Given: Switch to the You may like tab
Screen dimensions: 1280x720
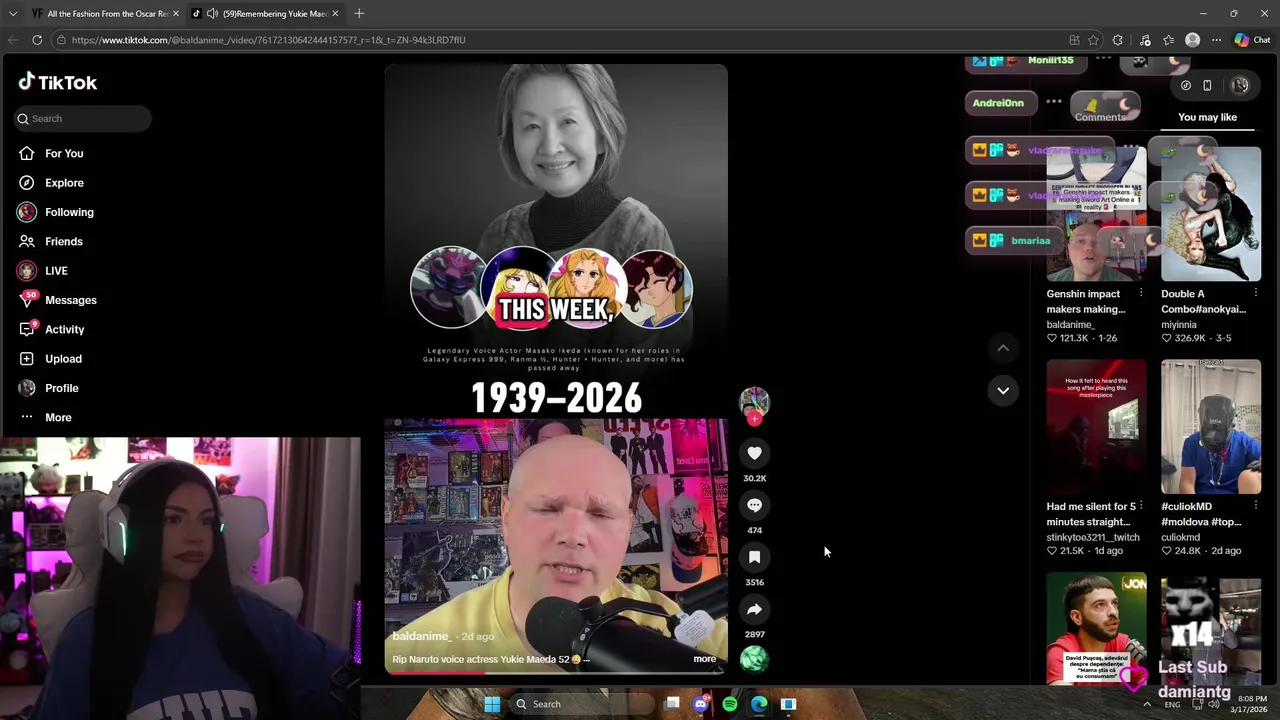Looking at the screenshot, I should [1207, 117].
